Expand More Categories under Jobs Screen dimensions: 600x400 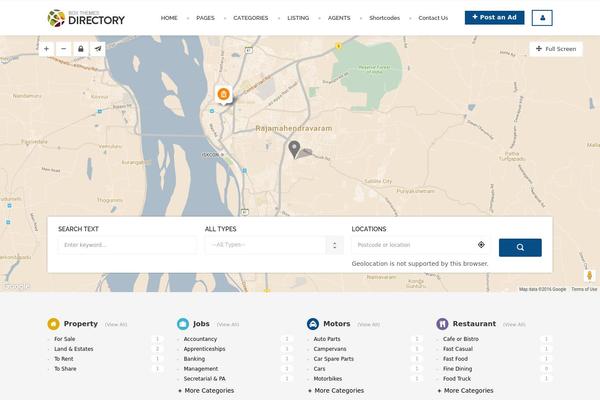(206, 390)
